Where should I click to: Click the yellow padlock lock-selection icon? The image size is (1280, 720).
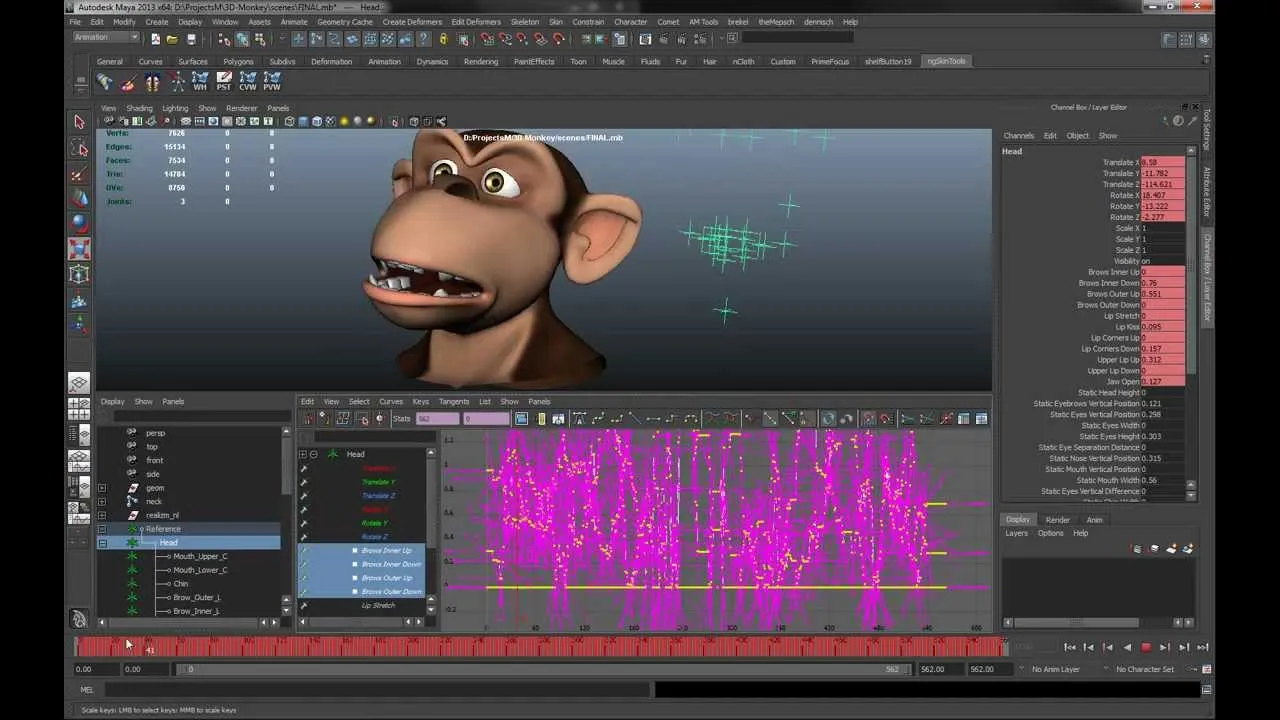tap(444, 39)
